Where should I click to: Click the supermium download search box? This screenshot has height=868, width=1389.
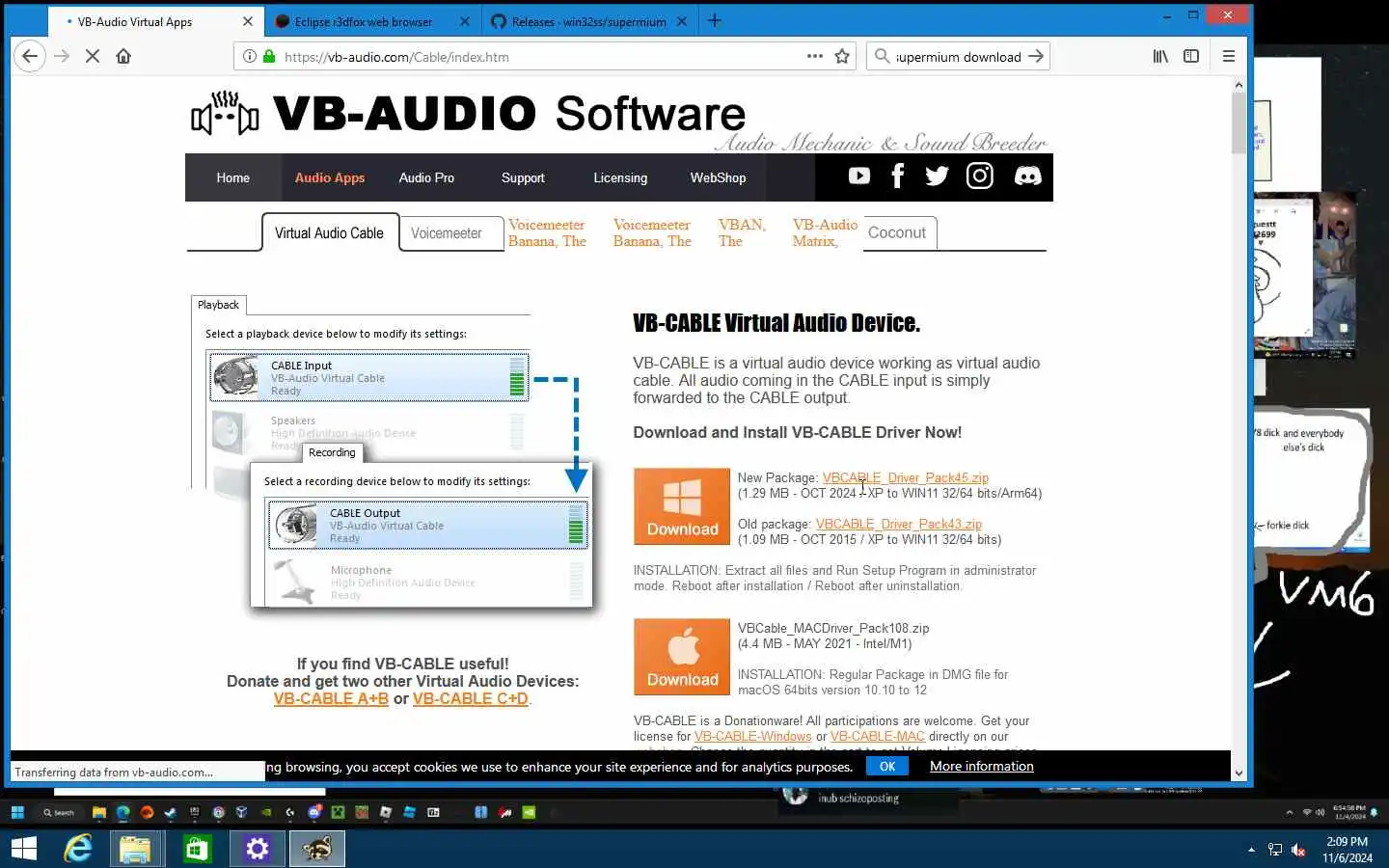click(957, 56)
